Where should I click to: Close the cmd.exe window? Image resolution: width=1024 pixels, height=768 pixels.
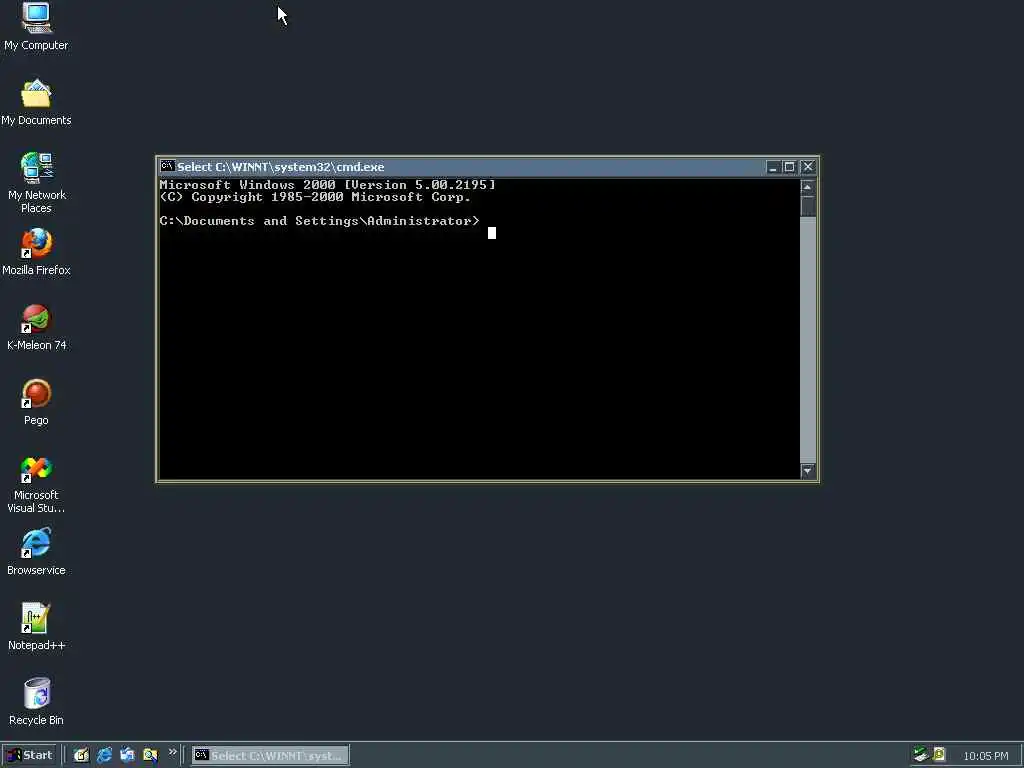[808, 167]
